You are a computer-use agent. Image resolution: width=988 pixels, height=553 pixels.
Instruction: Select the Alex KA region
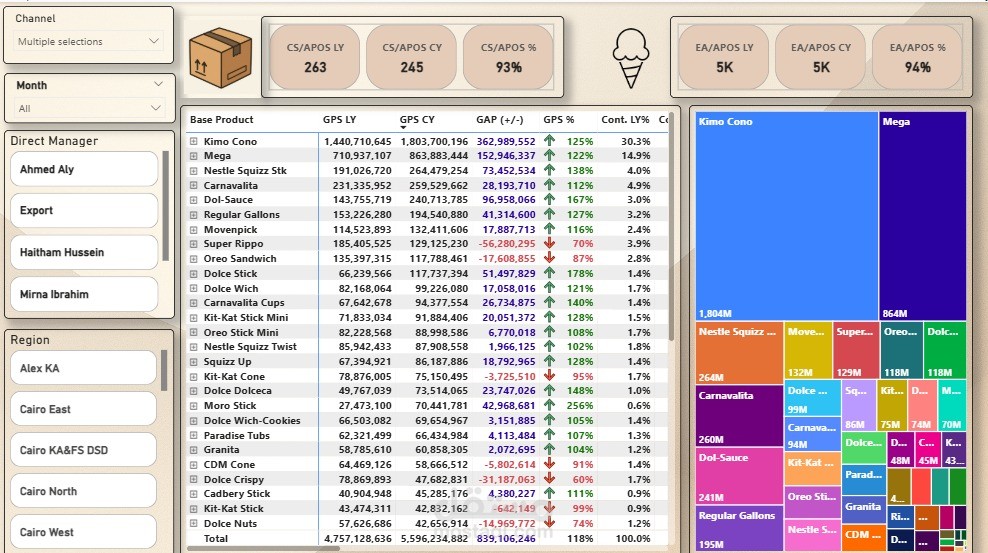click(x=83, y=368)
